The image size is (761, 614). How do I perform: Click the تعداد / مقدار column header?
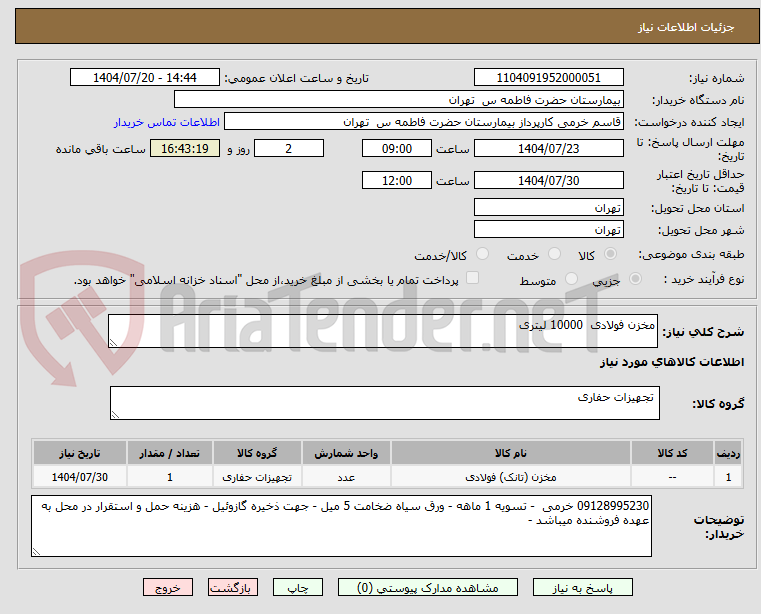(169, 453)
